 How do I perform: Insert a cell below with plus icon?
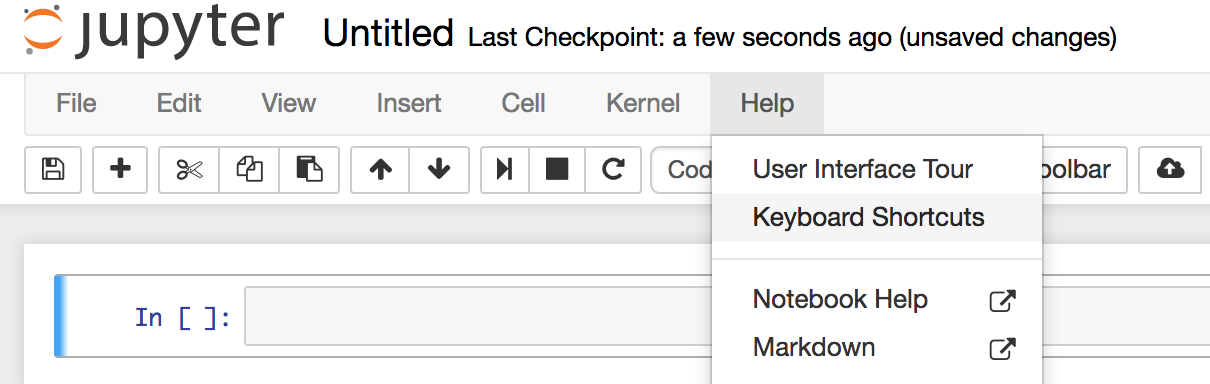tap(120, 169)
